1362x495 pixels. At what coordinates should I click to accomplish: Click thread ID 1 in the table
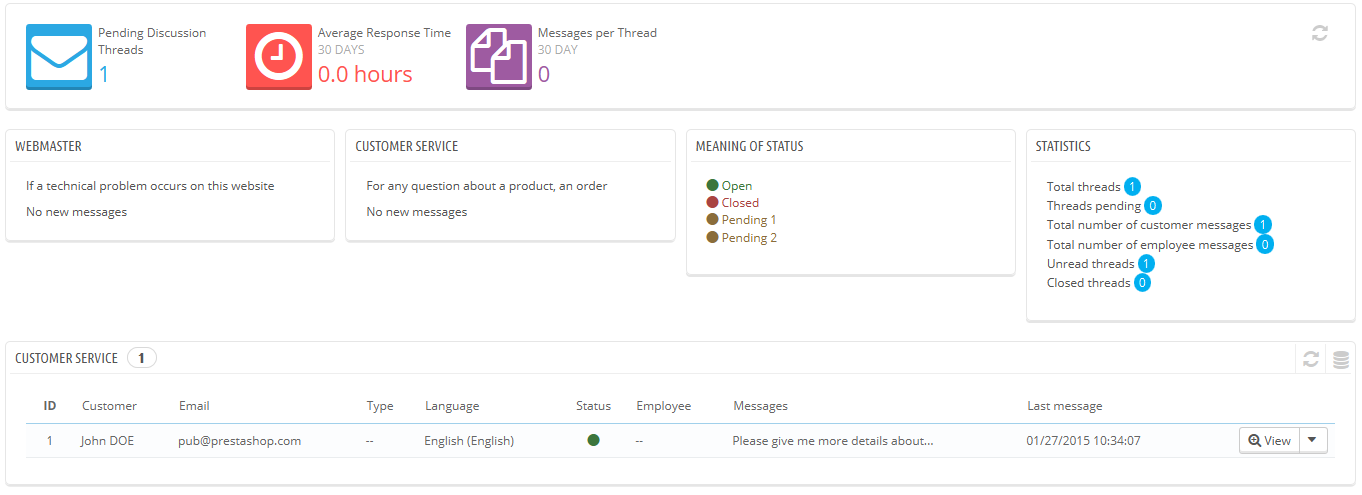(50, 440)
